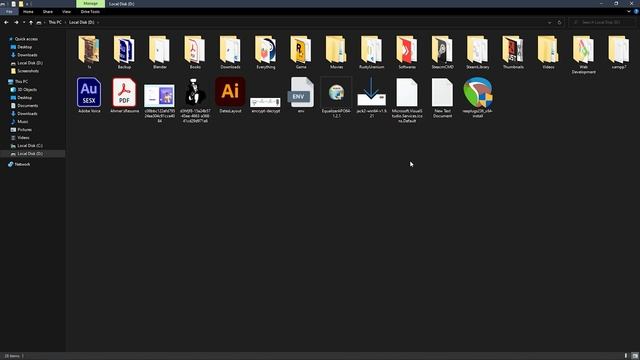Select the Equalizer APO installer file

tap(336, 97)
